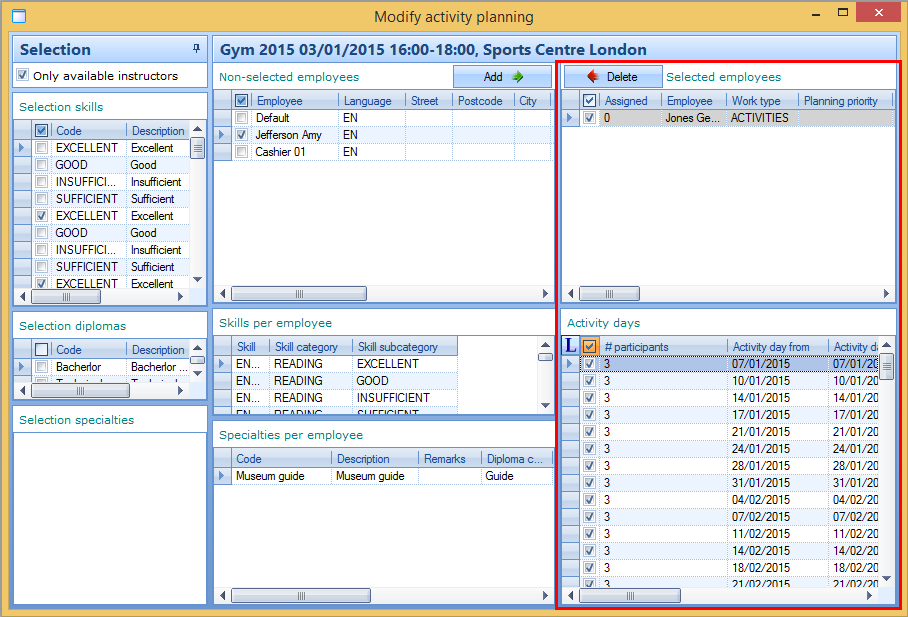Toggle select-all checkbox in Activity days header
The width and height of the screenshot is (908, 617).
pyautogui.click(x=590, y=347)
